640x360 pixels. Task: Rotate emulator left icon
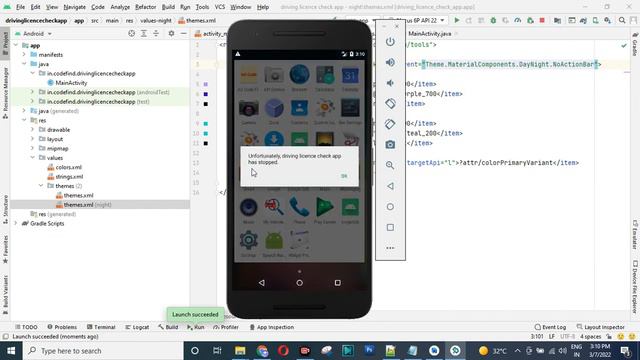(x=390, y=103)
